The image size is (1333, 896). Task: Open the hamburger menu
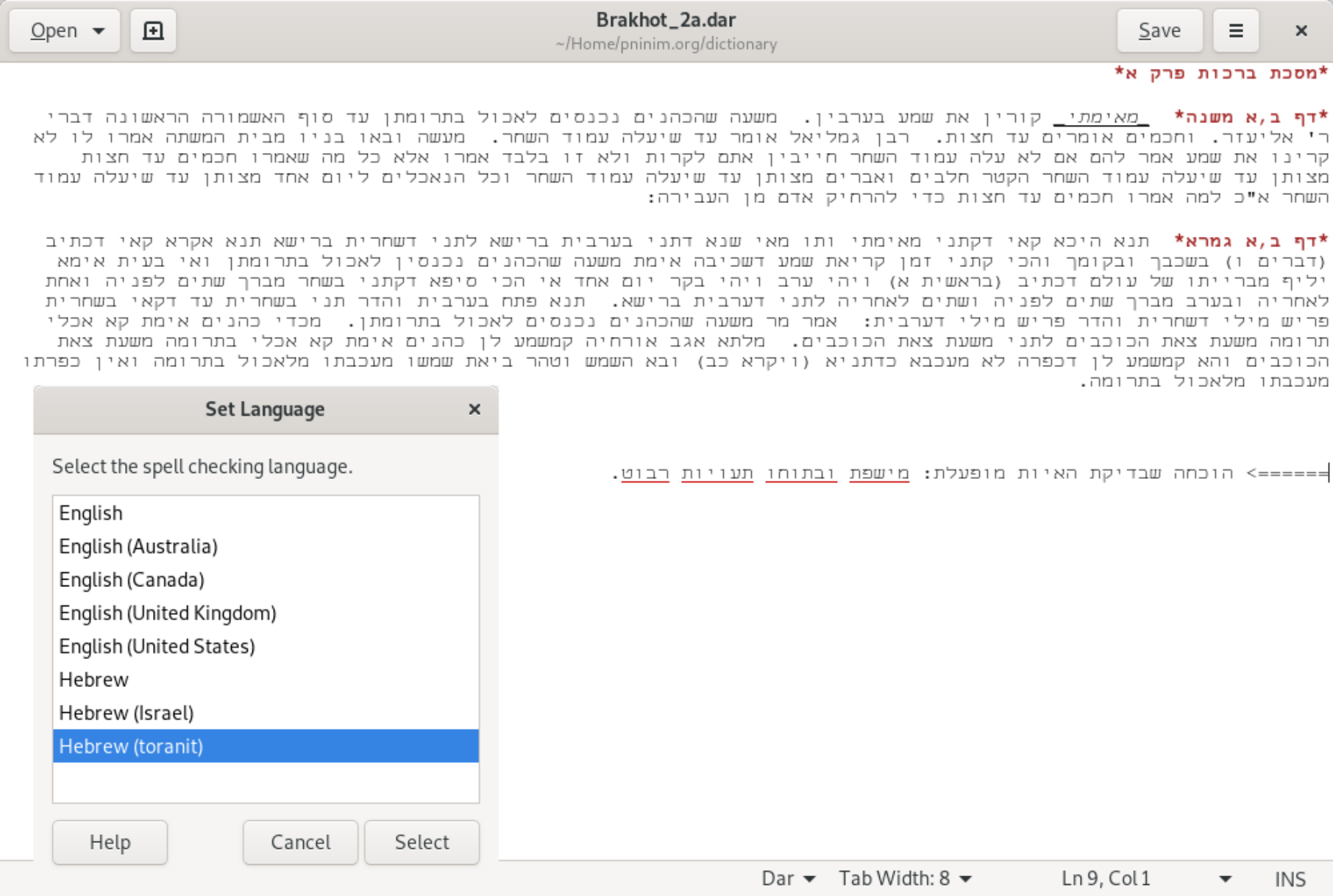[1236, 31]
